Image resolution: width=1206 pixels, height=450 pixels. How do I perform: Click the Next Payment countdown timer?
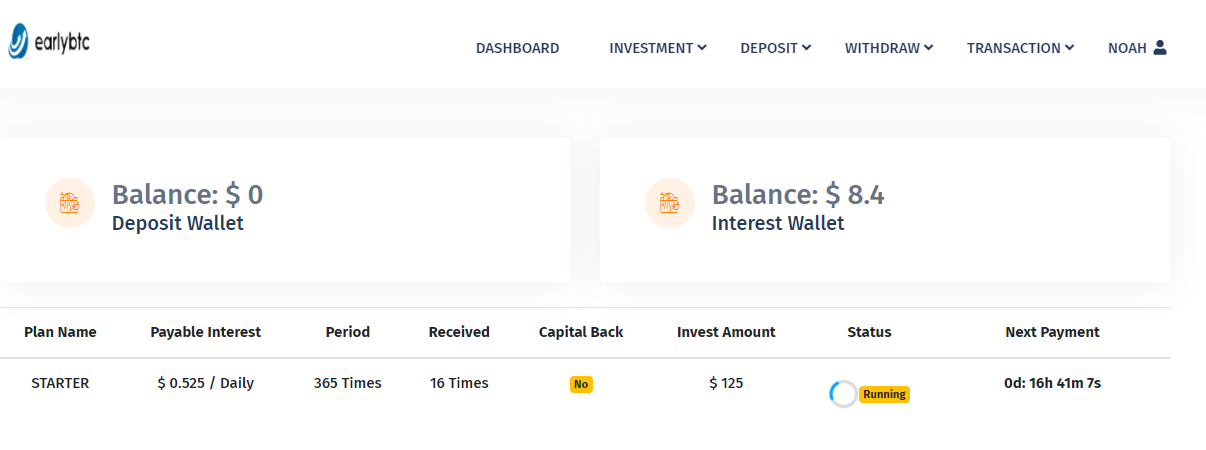[x=1052, y=383]
